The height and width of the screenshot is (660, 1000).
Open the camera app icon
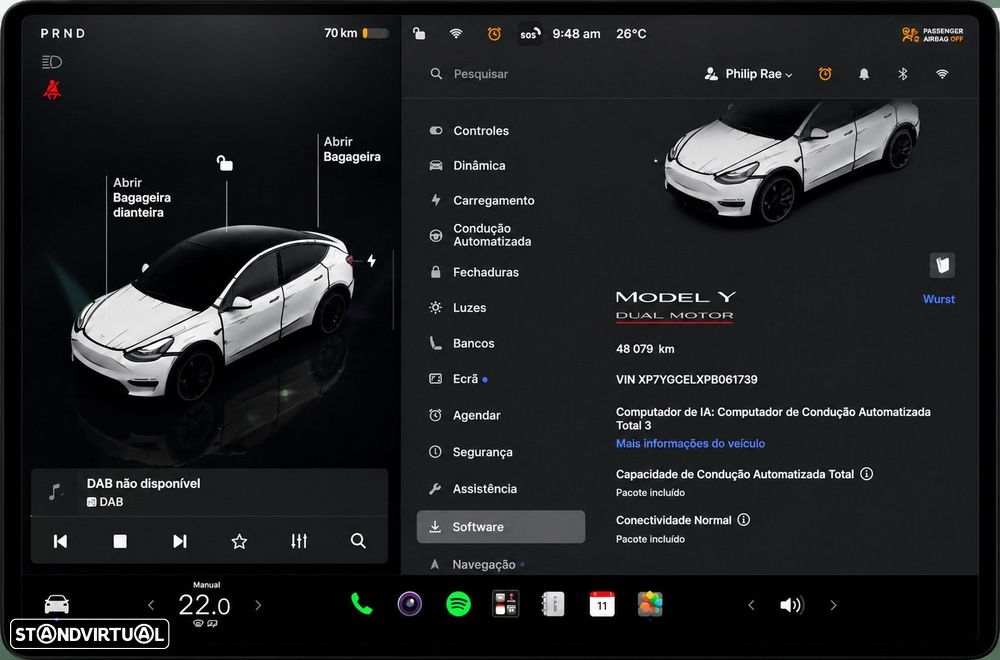[x=409, y=603]
